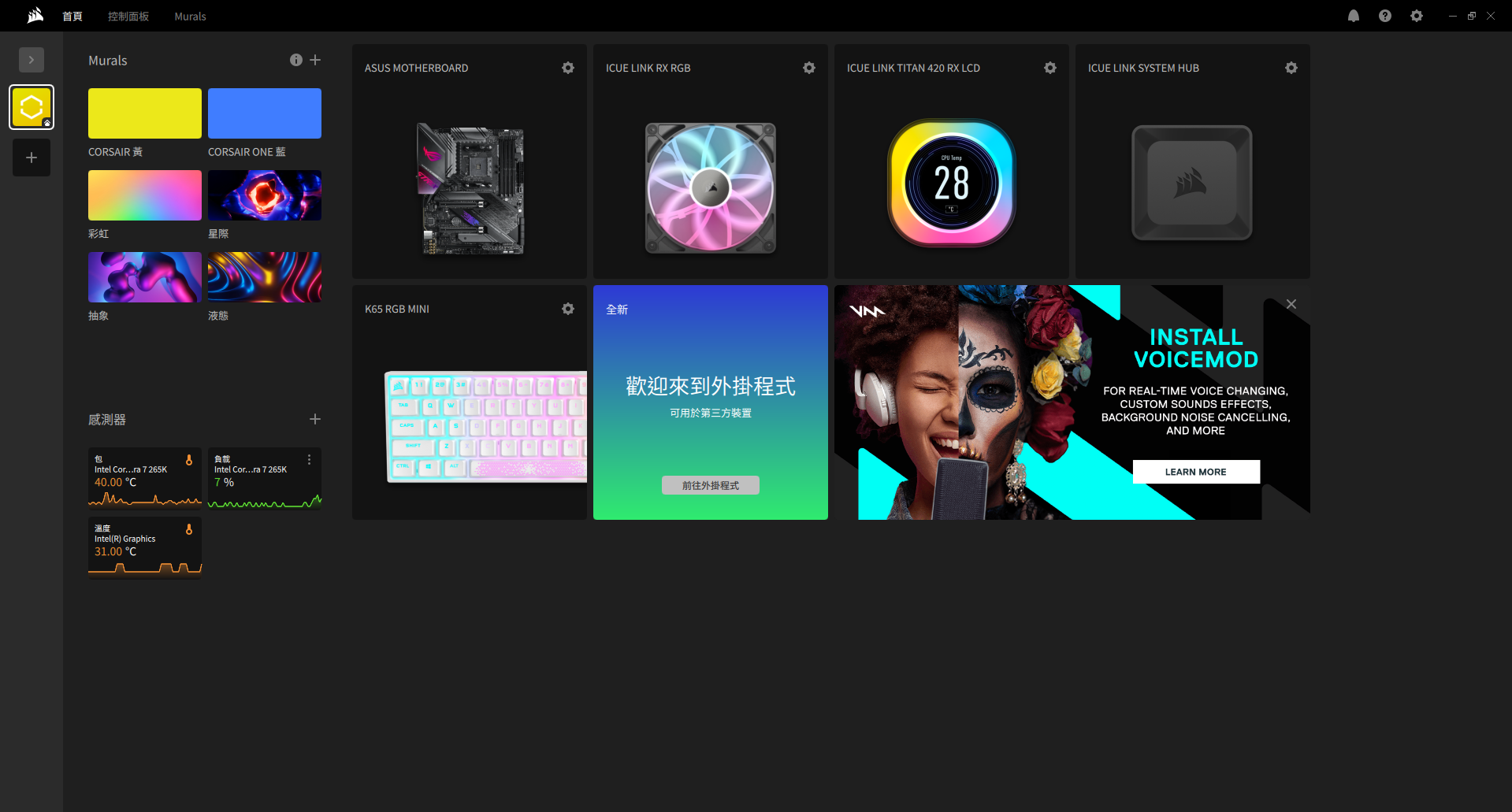Open the help question mark icon
The width and height of the screenshot is (1512, 812).
(1385, 16)
